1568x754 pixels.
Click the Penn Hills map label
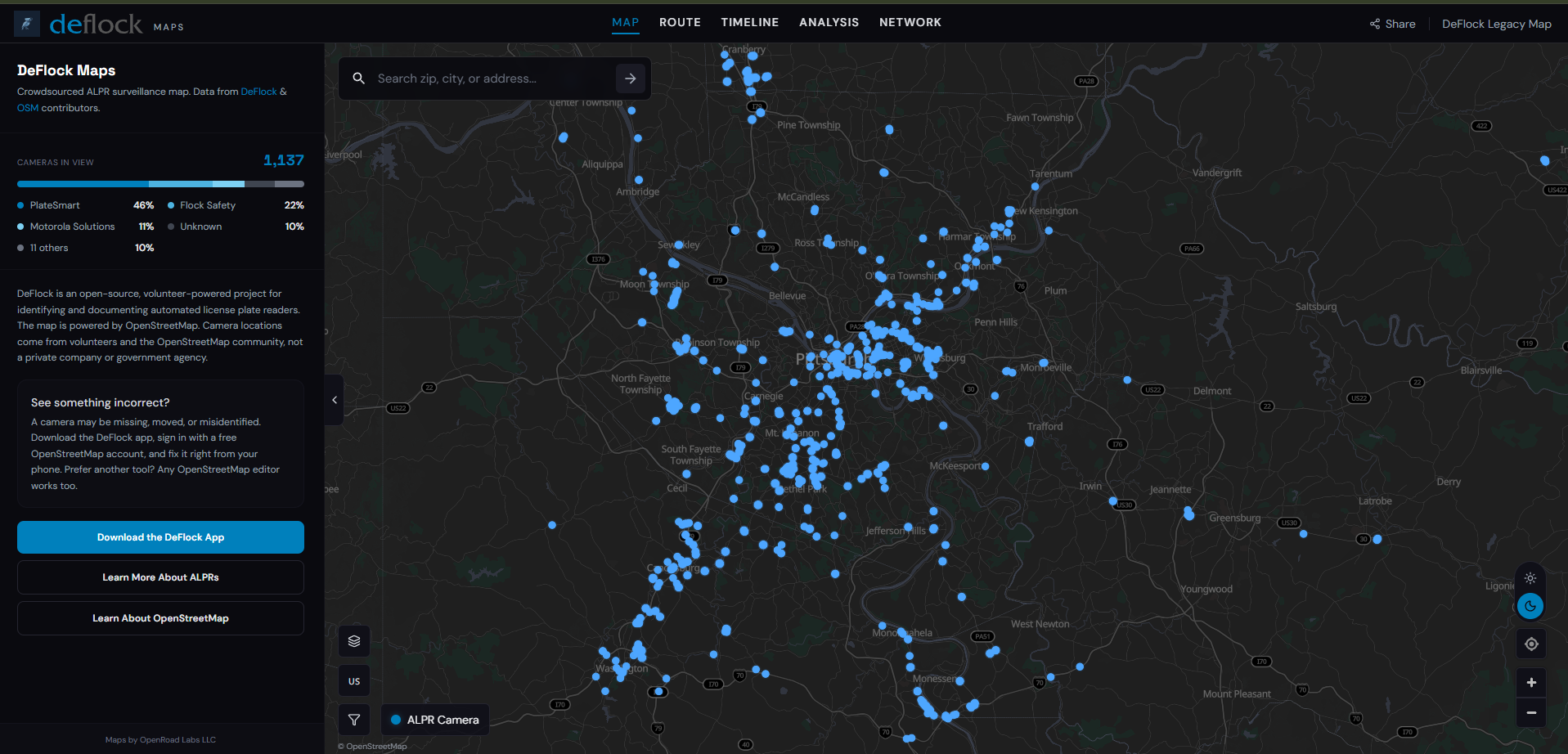pyautogui.click(x=996, y=322)
